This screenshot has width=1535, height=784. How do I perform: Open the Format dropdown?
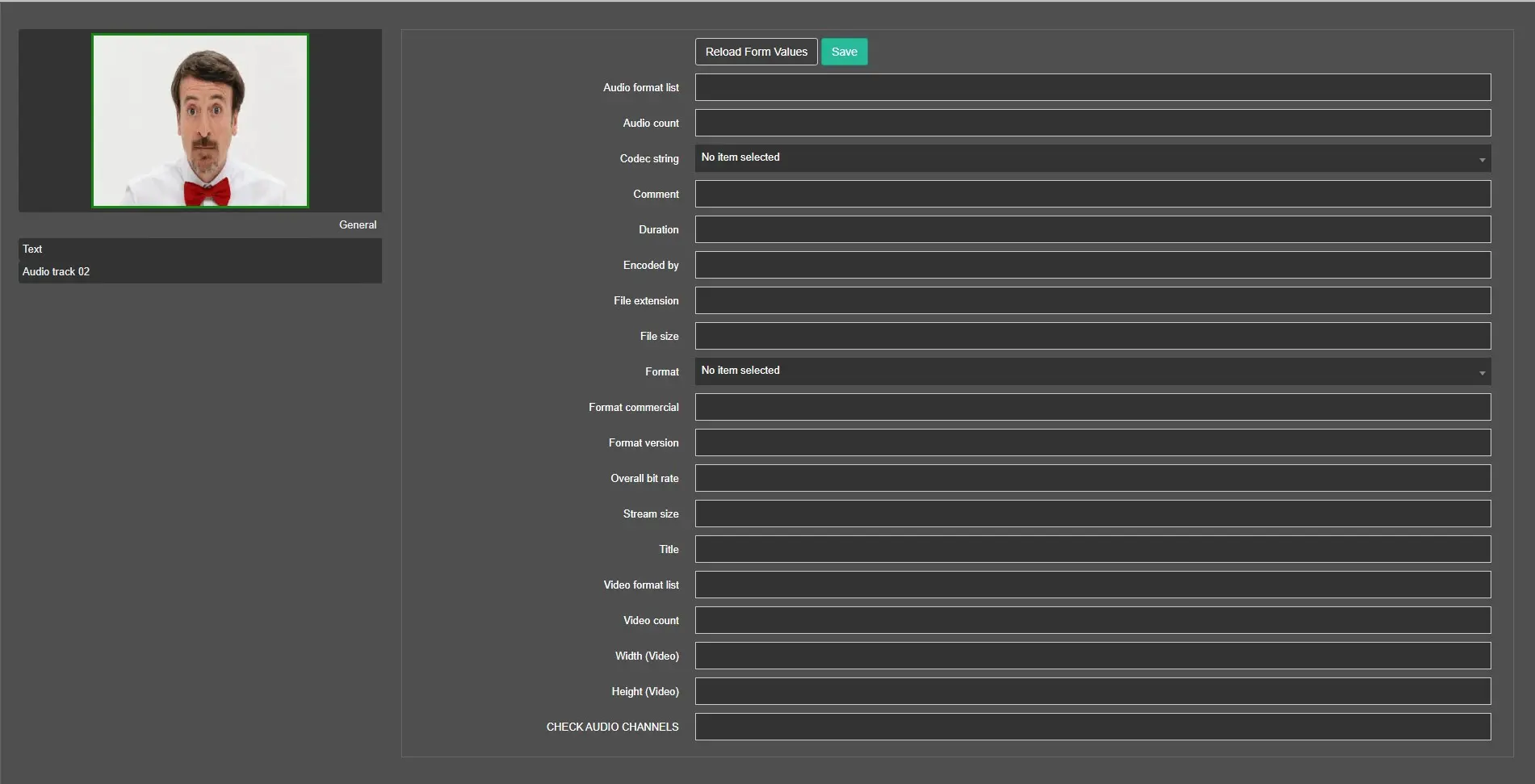tap(1092, 371)
